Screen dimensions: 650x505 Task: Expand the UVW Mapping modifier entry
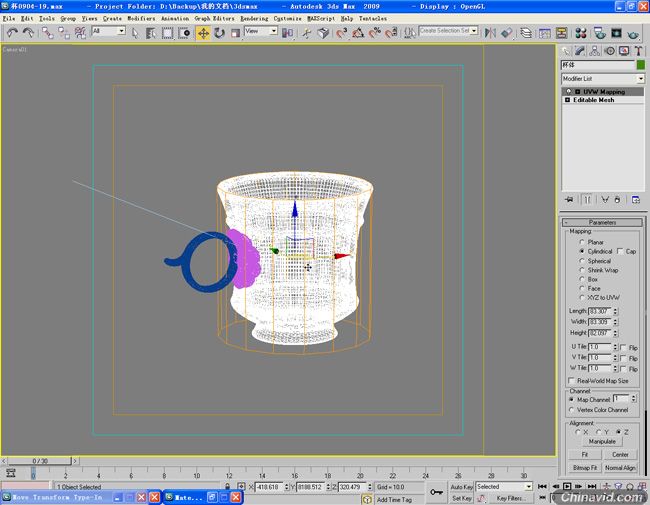tap(577, 92)
